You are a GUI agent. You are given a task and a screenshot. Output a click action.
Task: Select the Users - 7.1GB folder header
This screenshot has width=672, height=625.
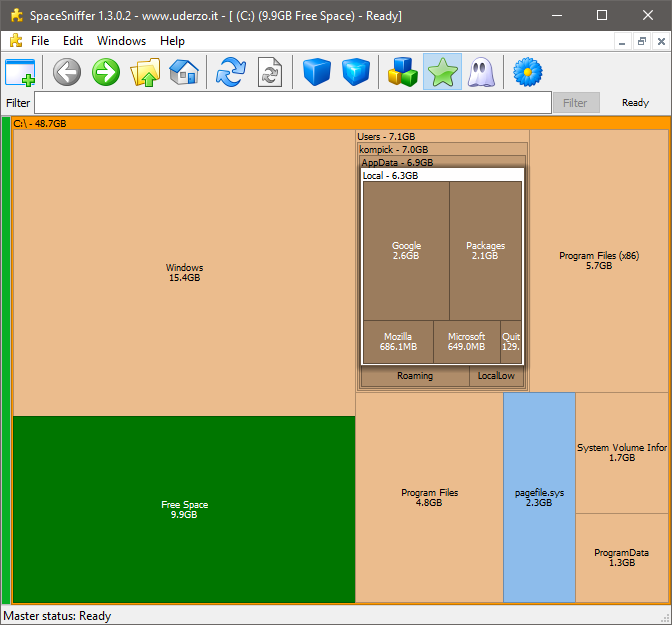(x=442, y=136)
